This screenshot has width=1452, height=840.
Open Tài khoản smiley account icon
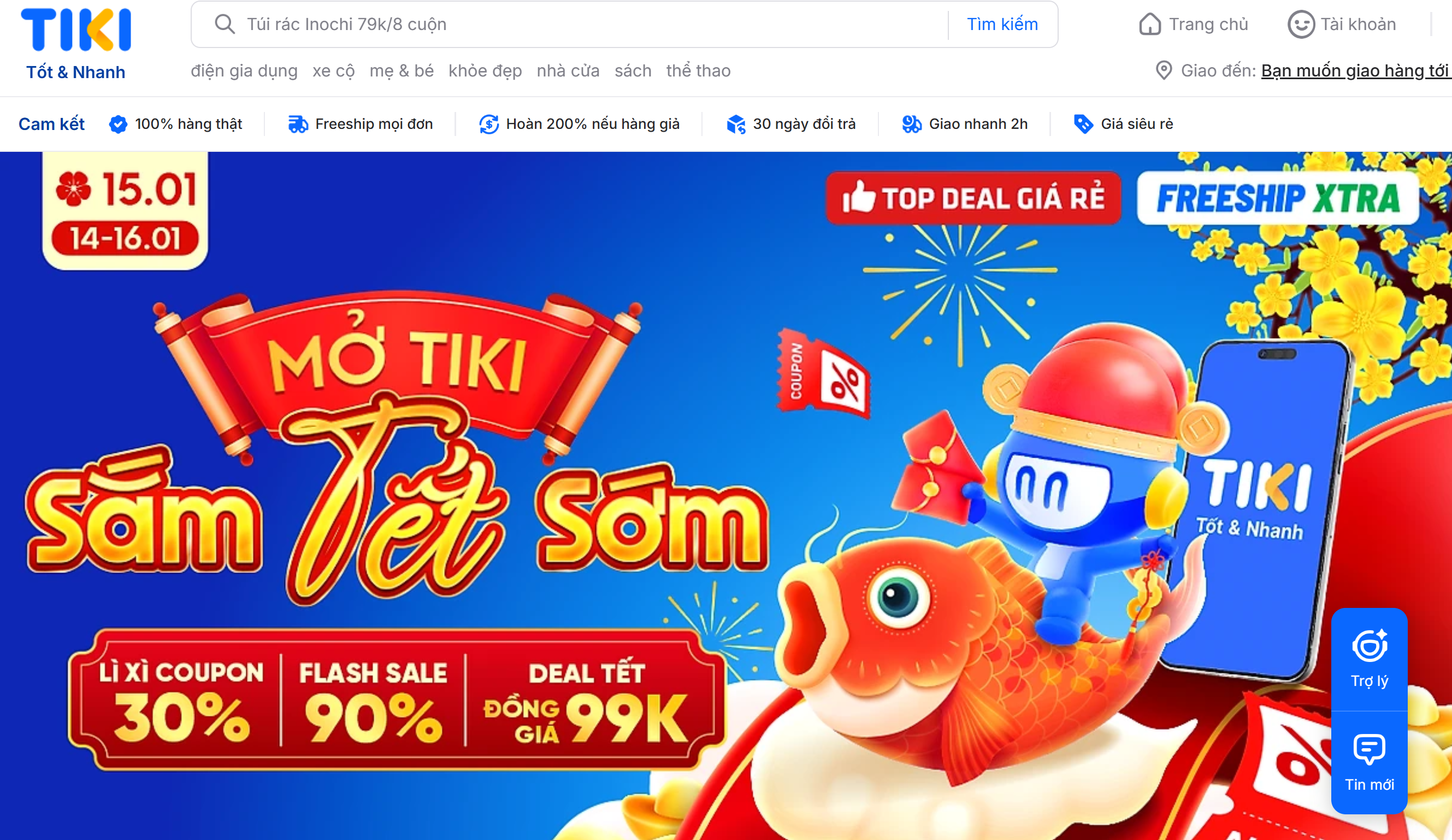pos(1301,24)
